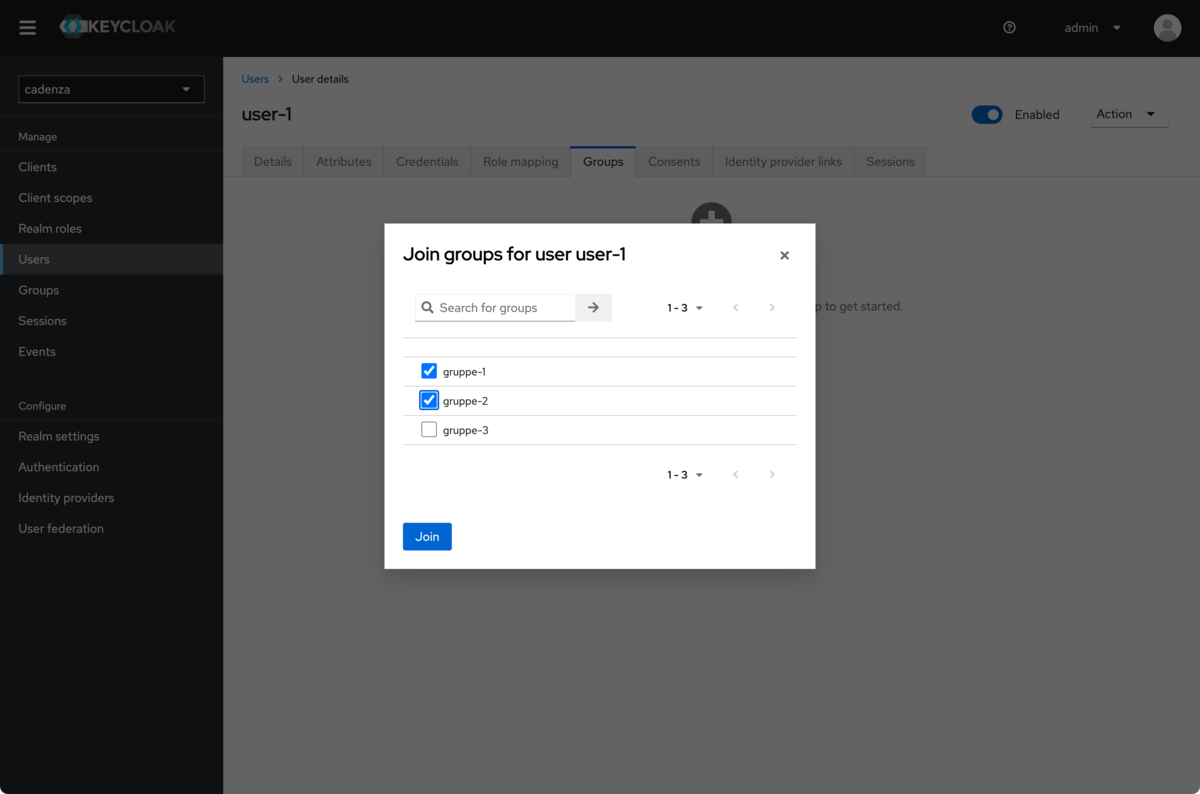The width and height of the screenshot is (1200, 794).
Task: Open the hamburger navigation menu
Action: click(x=27, y=27)
